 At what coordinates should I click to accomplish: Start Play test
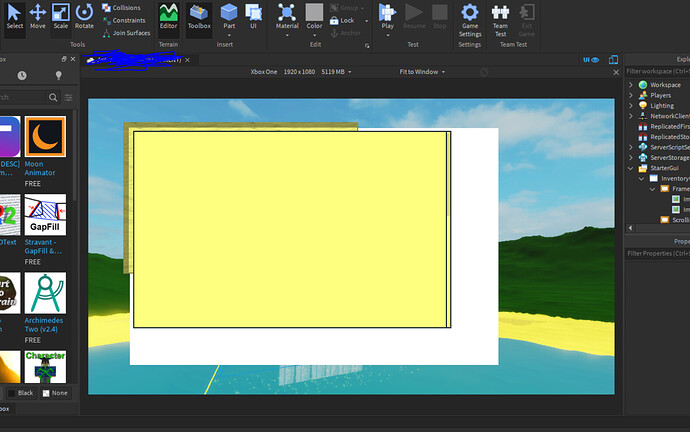tap(388, 16)
